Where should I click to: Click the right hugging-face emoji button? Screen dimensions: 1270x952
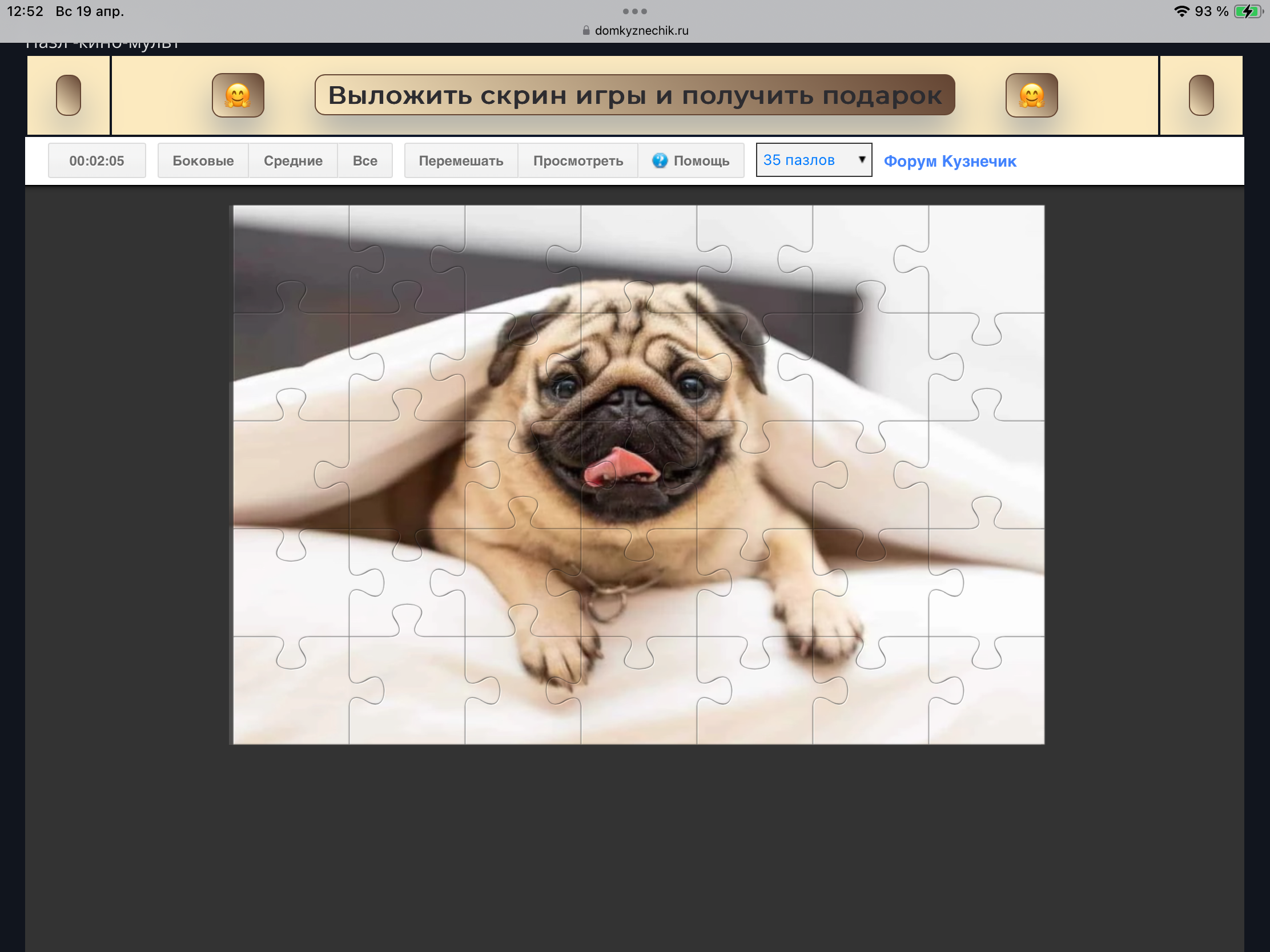[x=1031, y=95]
